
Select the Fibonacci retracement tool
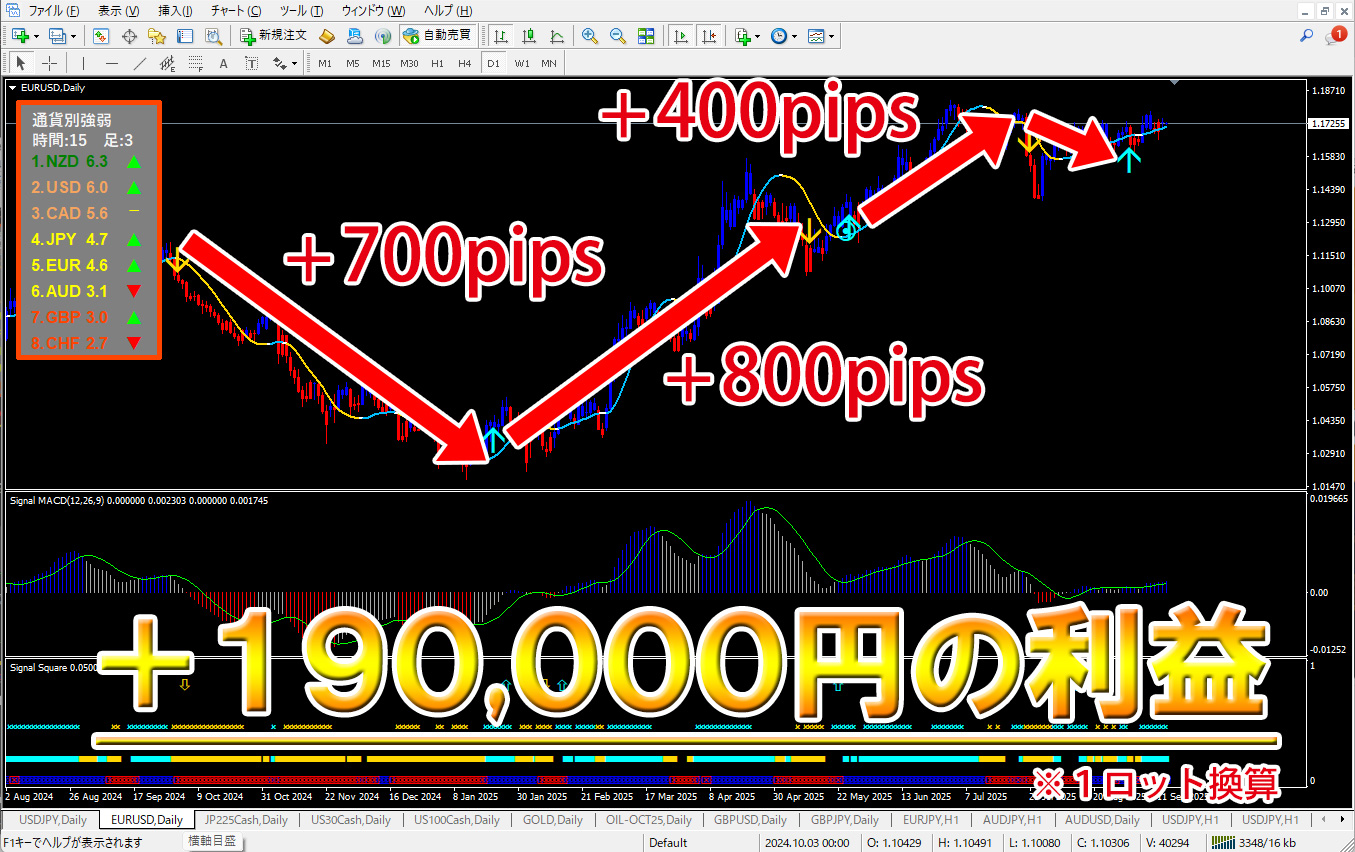point(195,63)
